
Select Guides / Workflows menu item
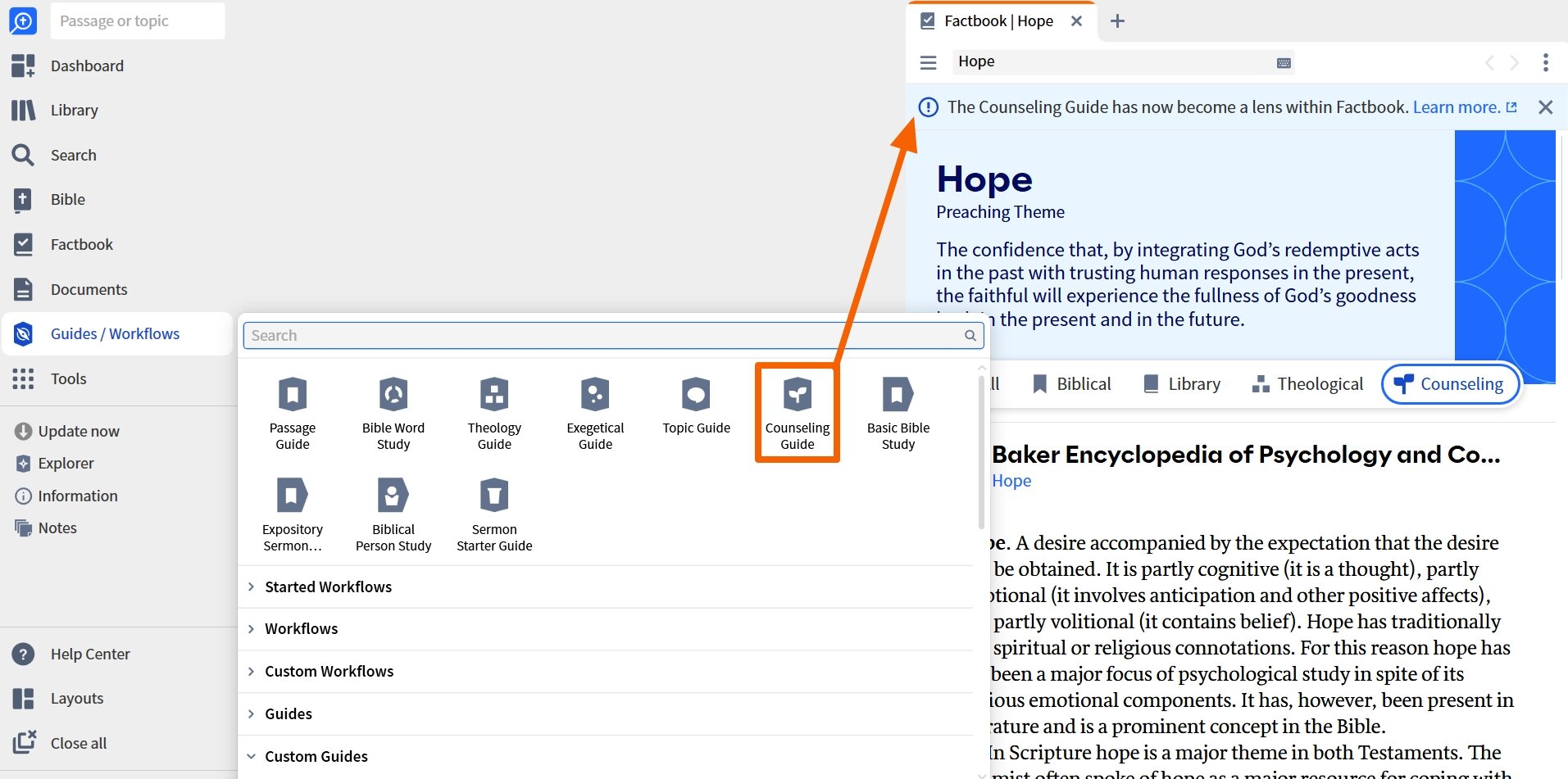118,333
